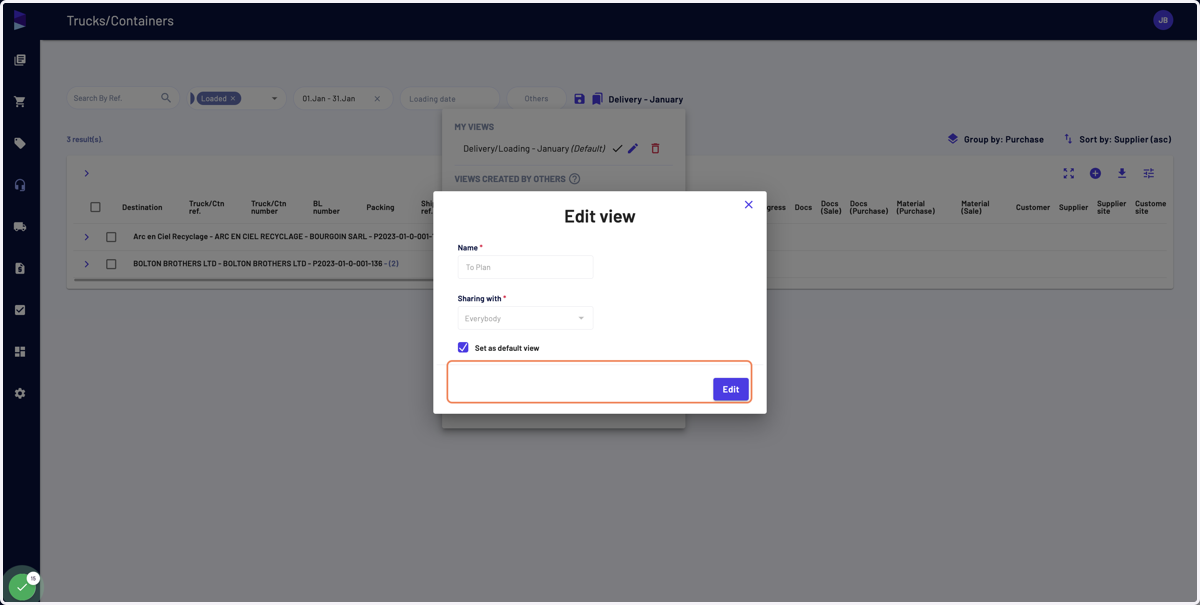Click the green checkmark badge widget
This screenshot has height=605, width=1200.
22,586
